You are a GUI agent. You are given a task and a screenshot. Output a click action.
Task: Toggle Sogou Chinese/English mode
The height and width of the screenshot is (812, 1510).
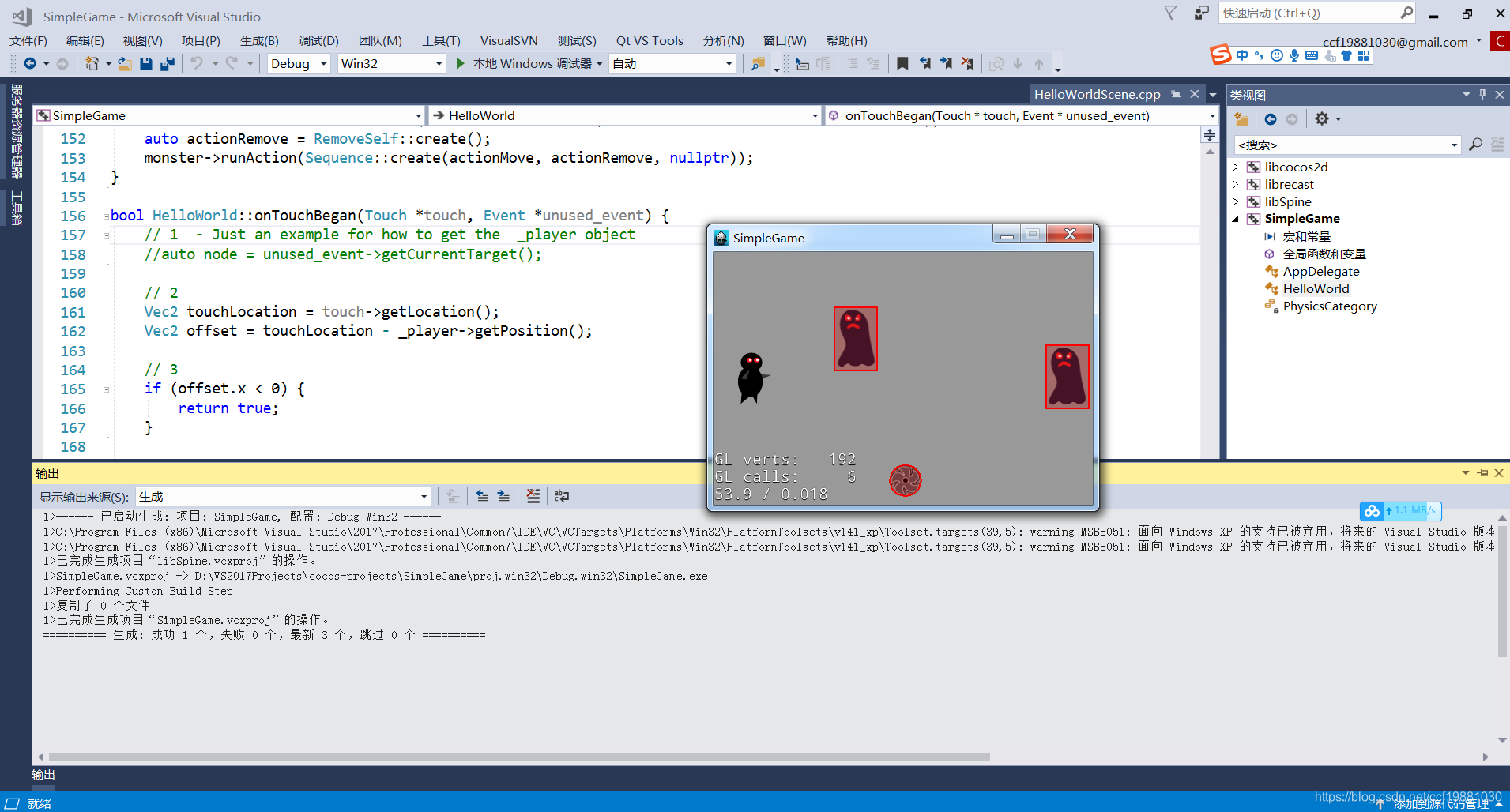pyautogui.click(x=1242, y=55)
